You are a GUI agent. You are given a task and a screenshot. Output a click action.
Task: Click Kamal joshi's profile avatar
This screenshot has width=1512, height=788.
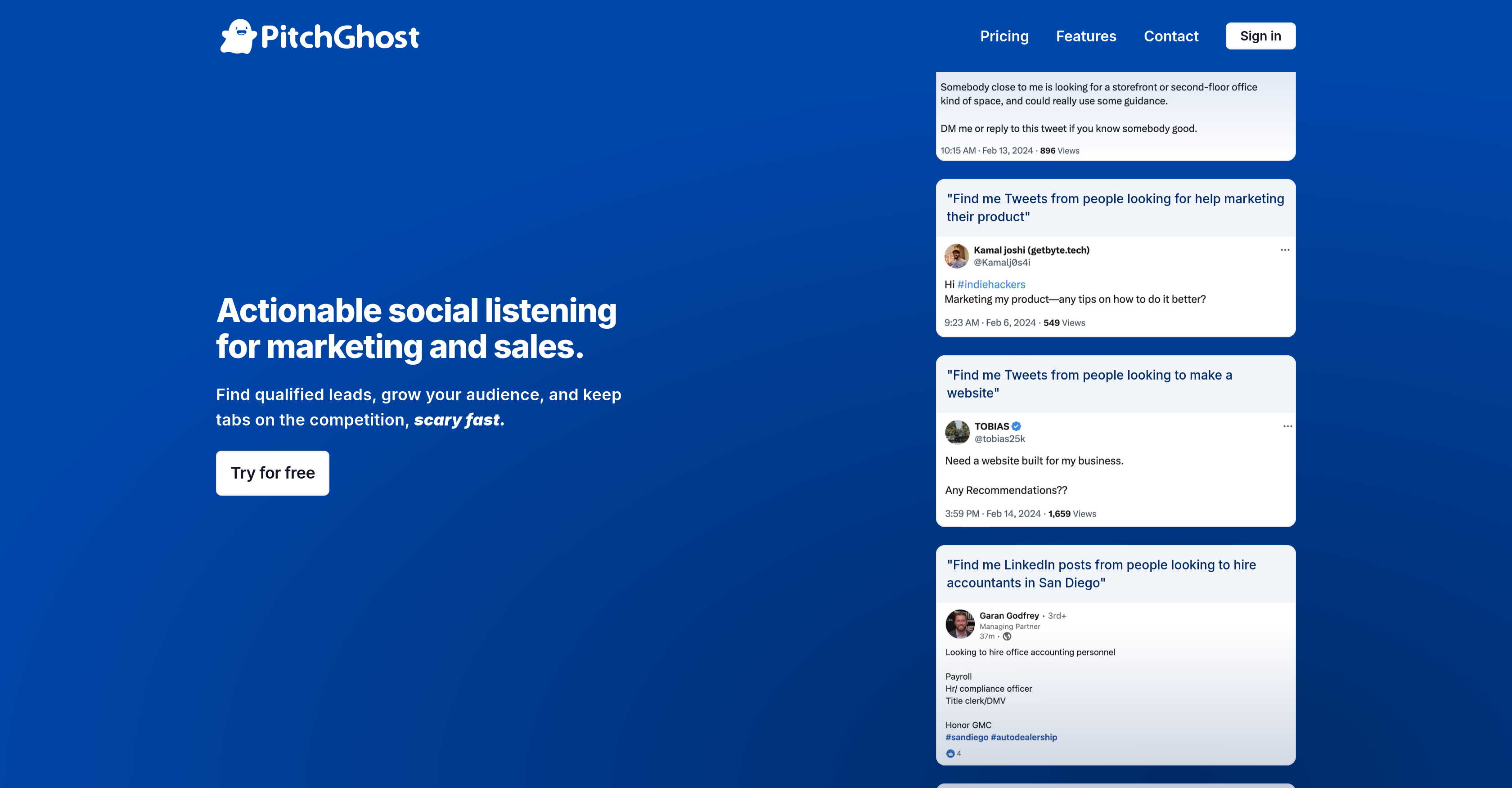(x=956, y=256)
